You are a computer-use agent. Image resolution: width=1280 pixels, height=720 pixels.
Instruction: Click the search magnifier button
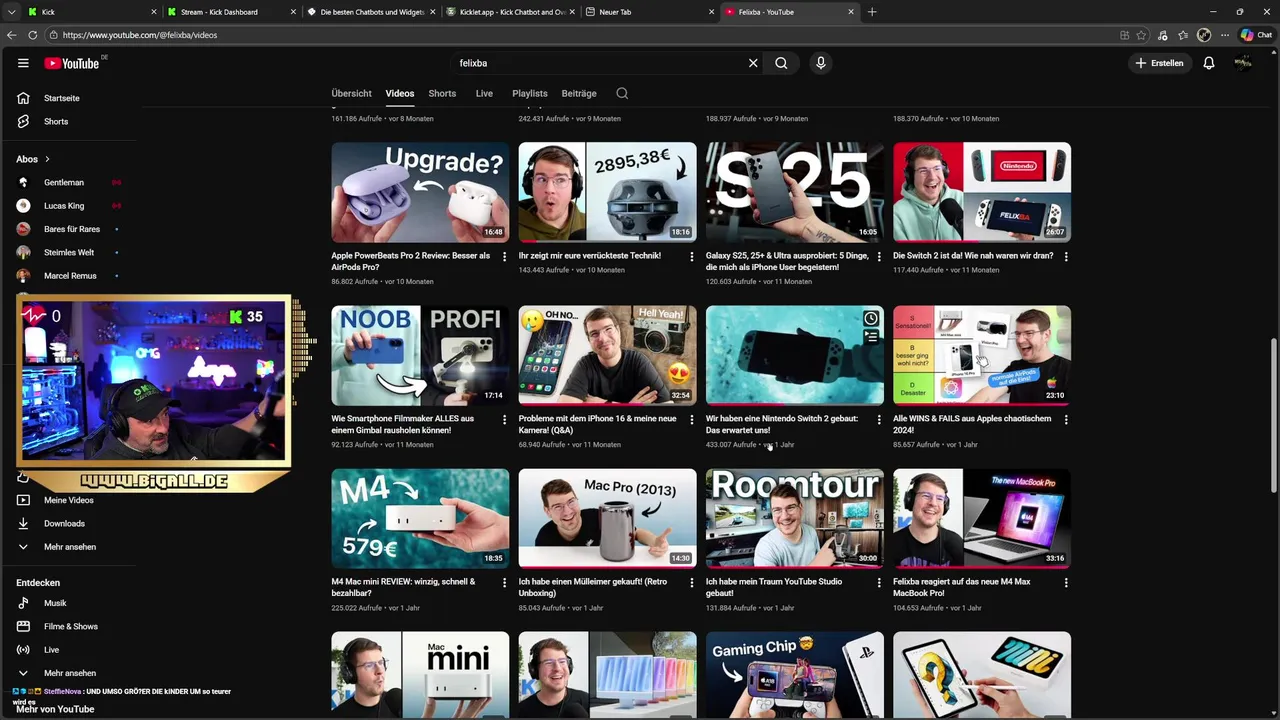click(781, 63)
